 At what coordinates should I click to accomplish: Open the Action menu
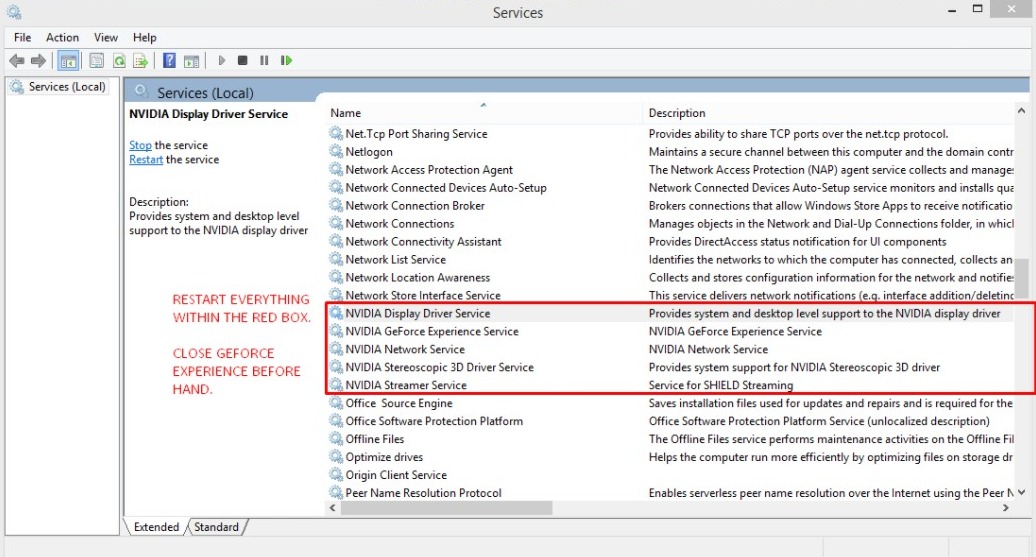(62, 37)
